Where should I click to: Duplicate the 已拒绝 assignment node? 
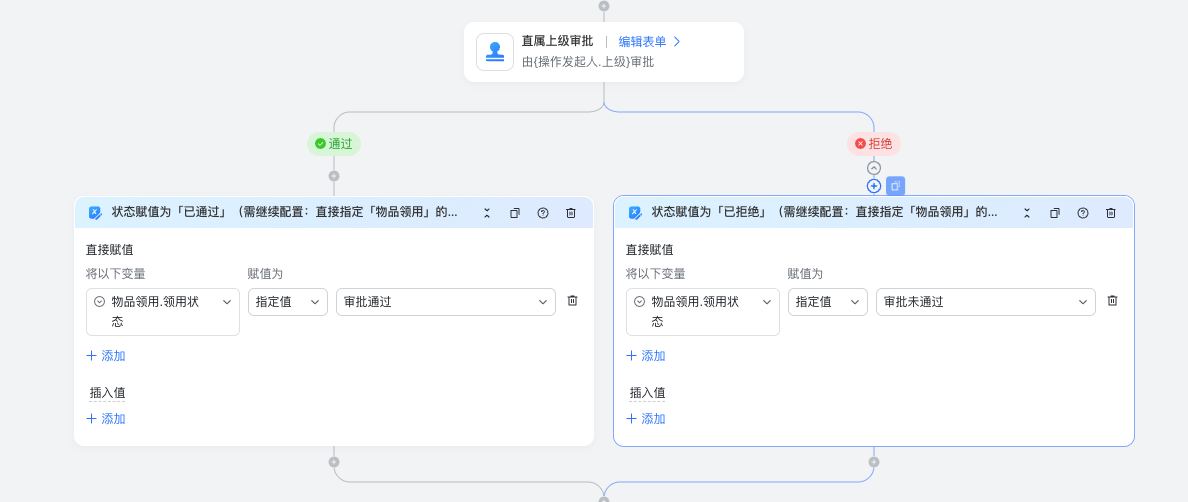[1055, 214]
